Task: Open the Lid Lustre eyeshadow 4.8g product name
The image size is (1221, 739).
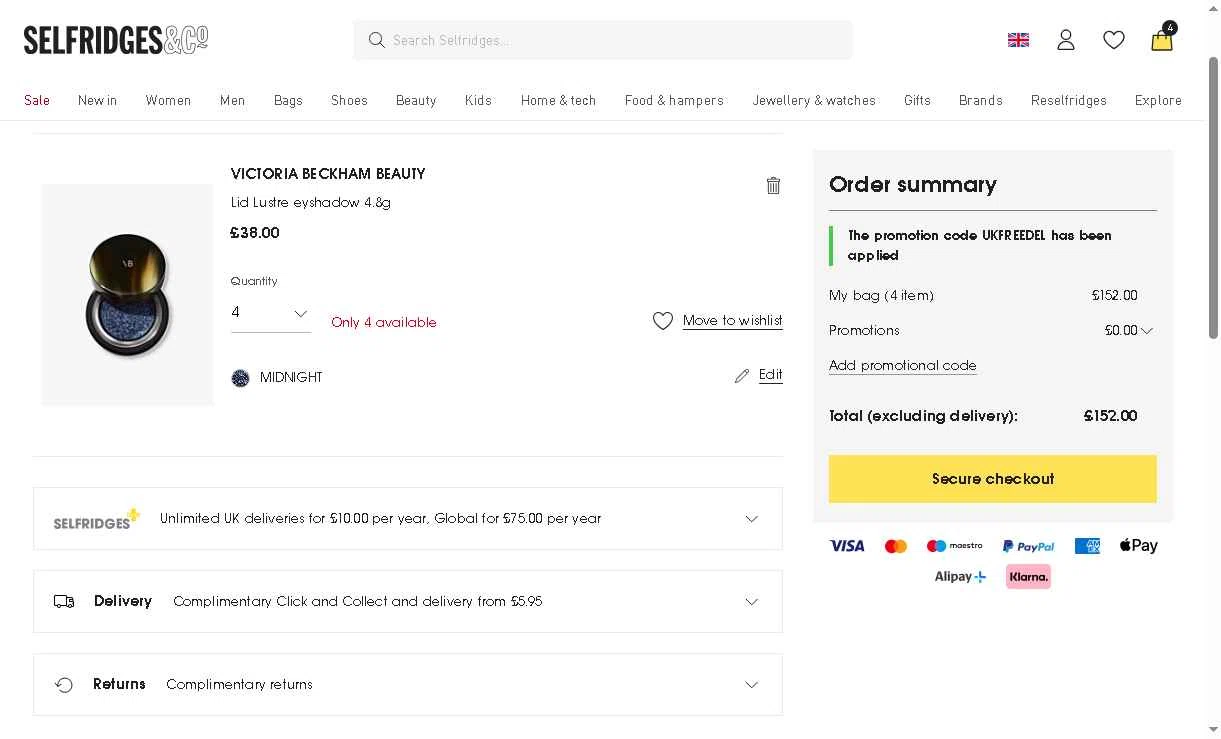Action: pyautogui.click(x=311, y=203)
